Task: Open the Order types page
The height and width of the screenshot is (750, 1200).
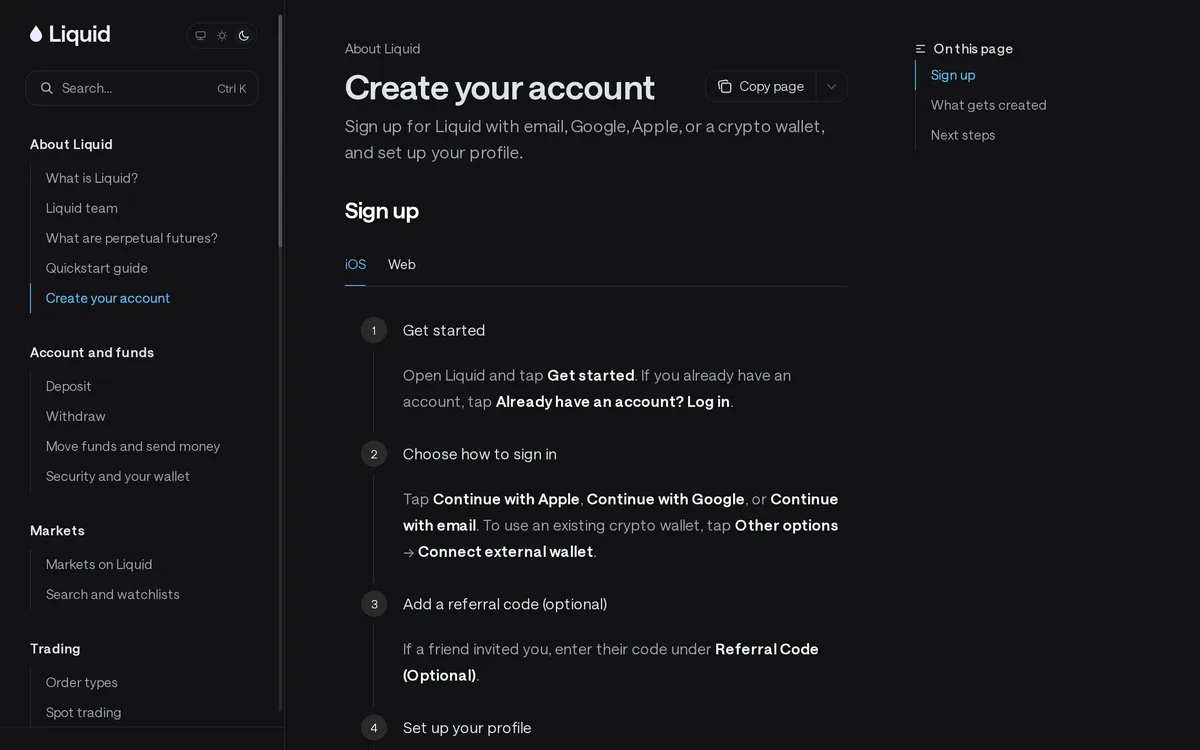Action: tap(82, 682)
